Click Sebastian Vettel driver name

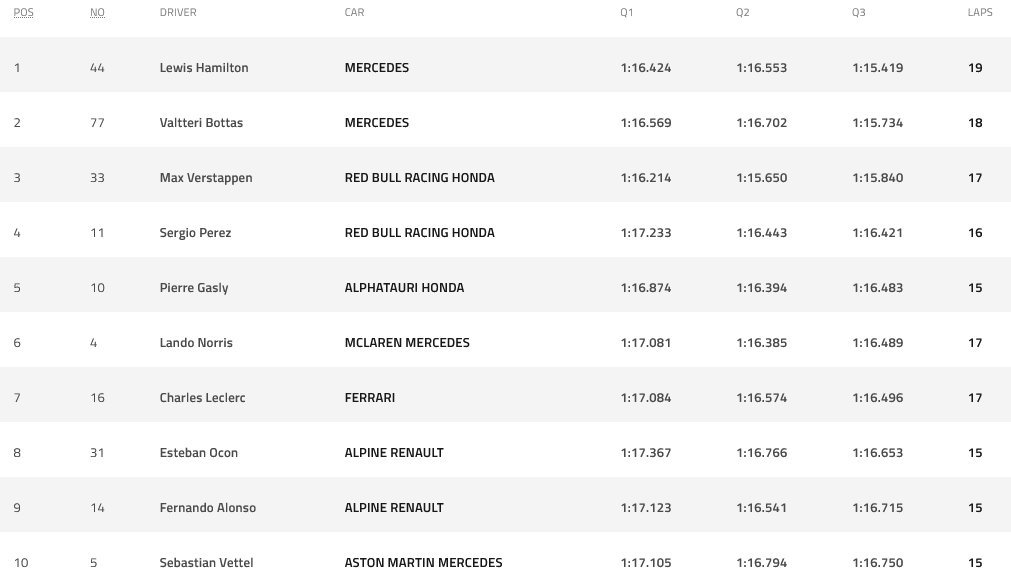point(205,563)
